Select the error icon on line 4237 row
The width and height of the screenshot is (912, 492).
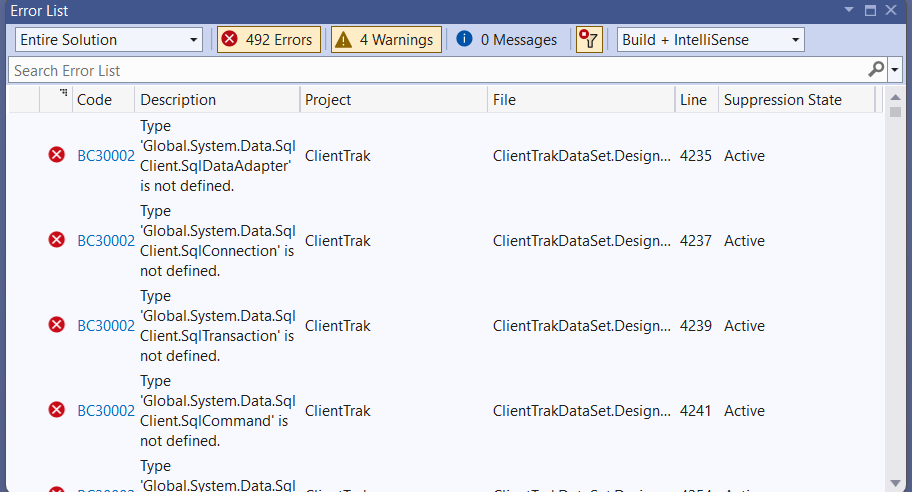click(56, 240)
